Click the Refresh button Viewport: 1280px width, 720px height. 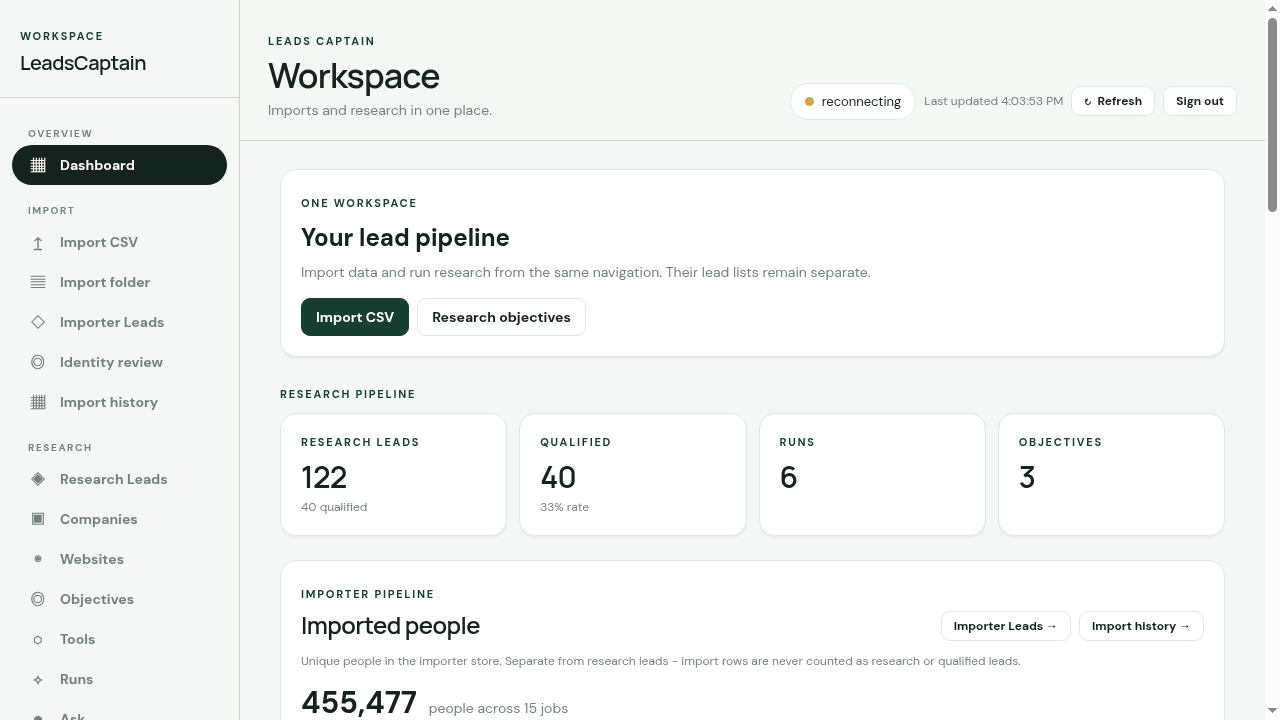[1113, 101]
